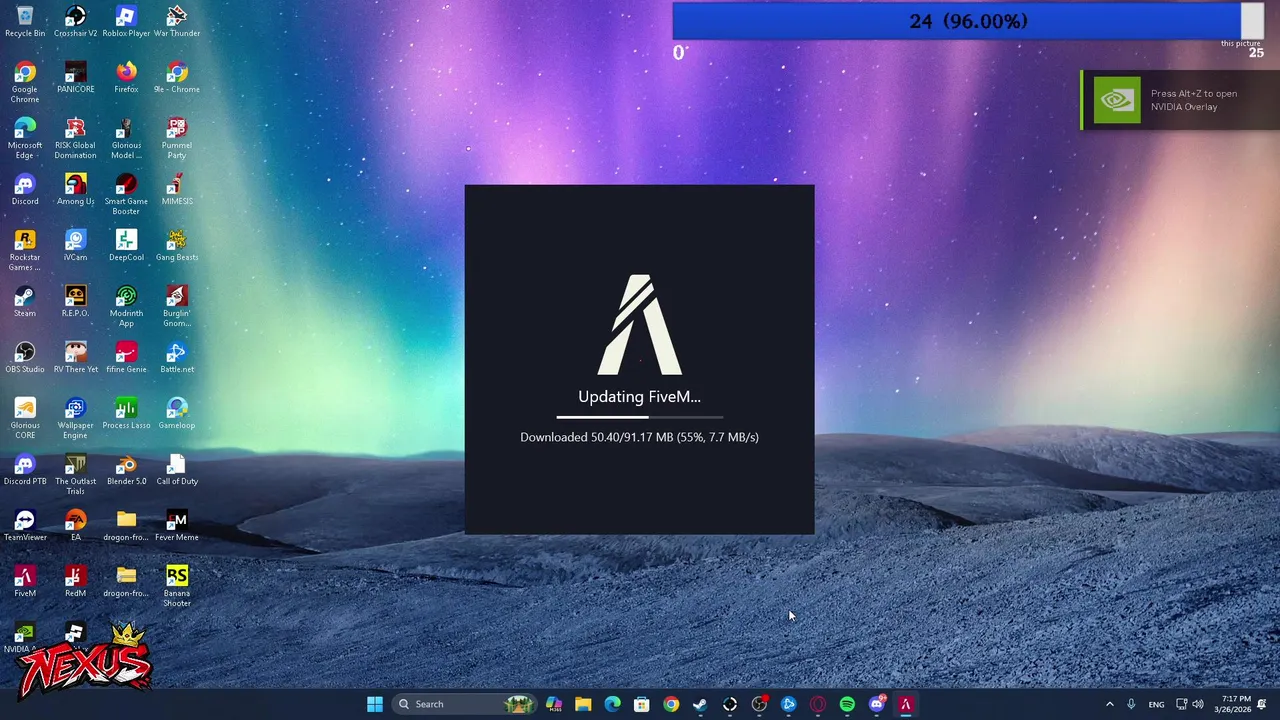This screenshot has width=1280, height=720.
Task: Select the Blender 5.0 desktop shortcut
Action: pyautogui.click(x=126, y=469)
